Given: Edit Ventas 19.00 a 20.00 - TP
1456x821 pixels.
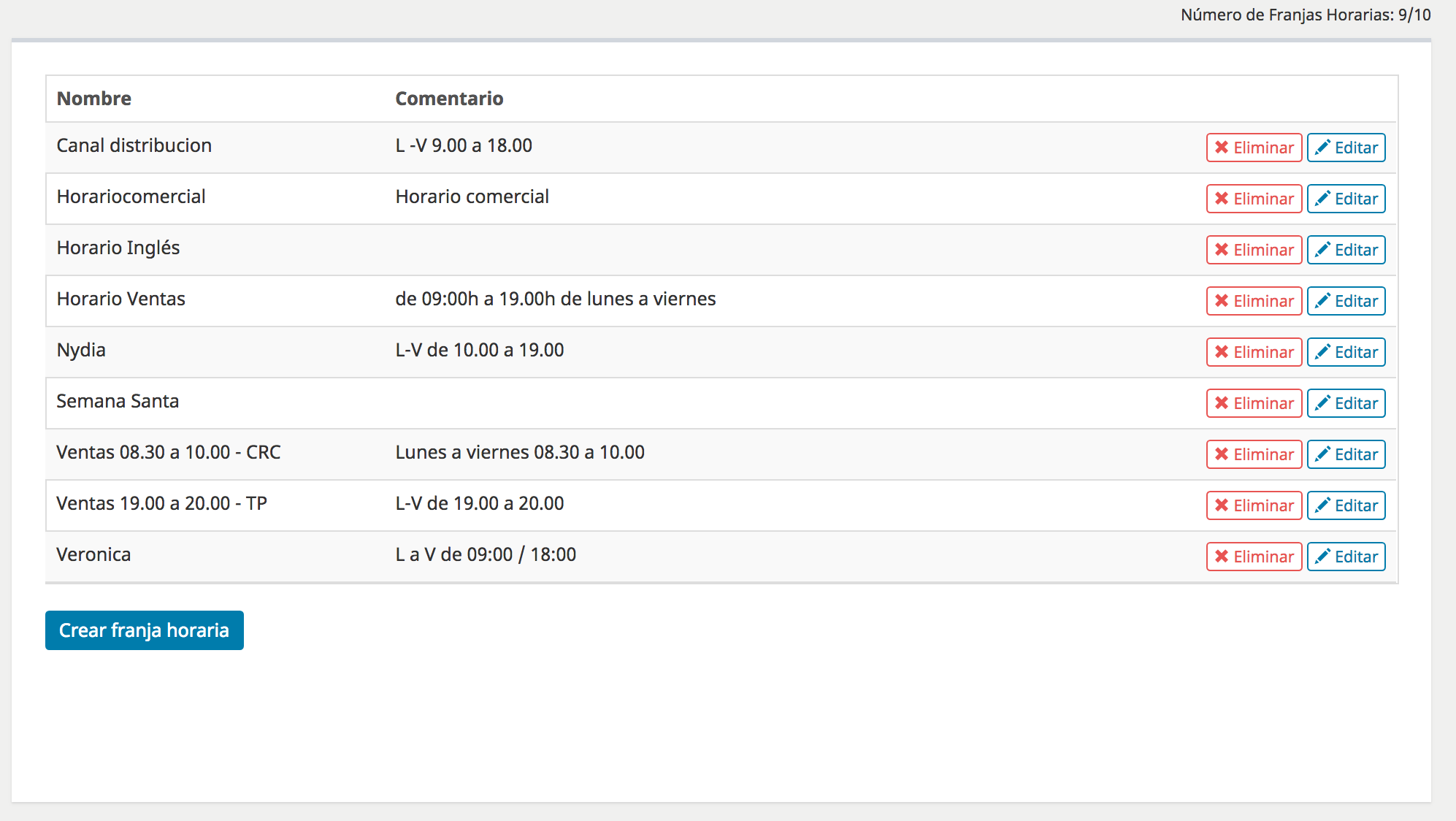Looking at the screenshot, I should click(x=1346, y=505).
